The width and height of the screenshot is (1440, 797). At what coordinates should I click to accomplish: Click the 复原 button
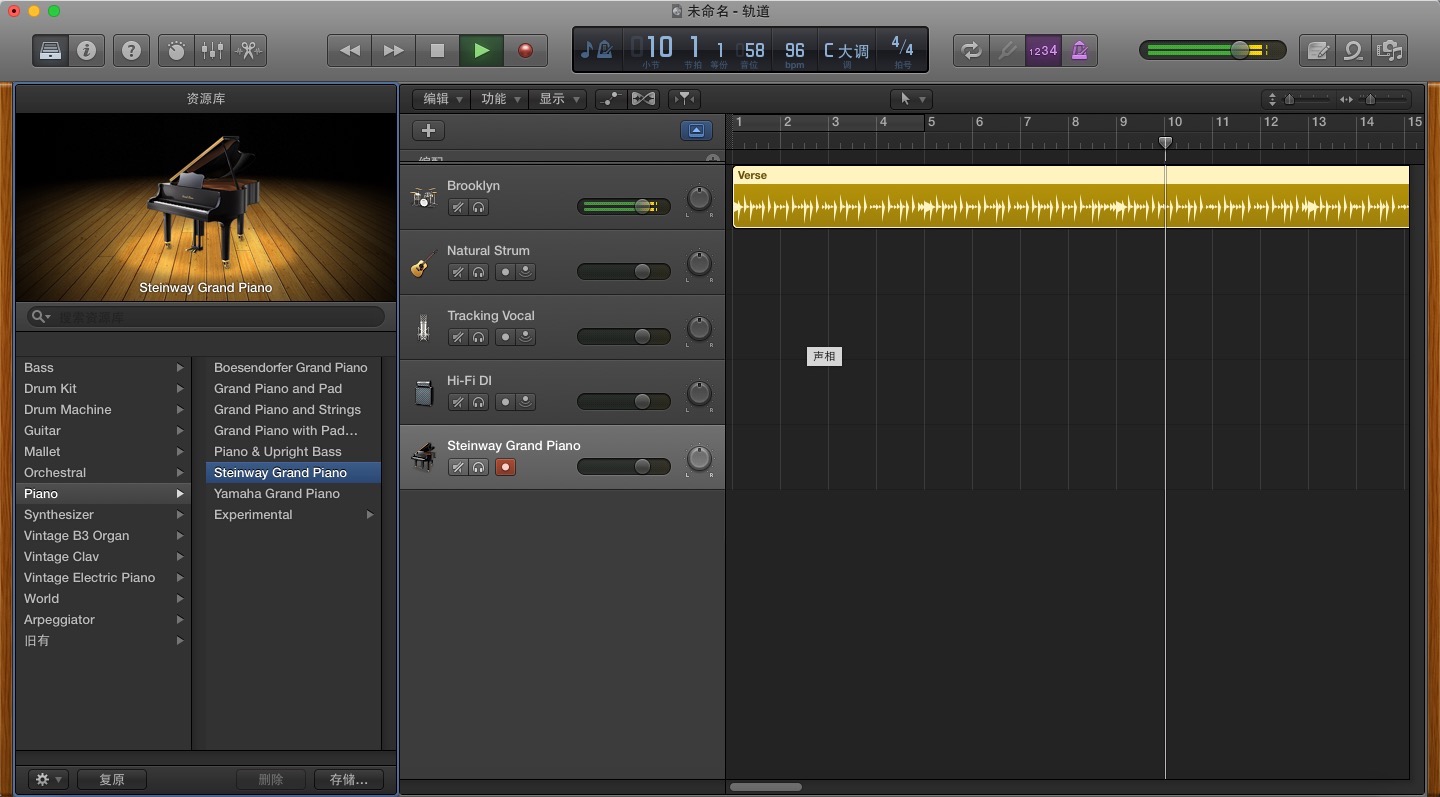112,780
